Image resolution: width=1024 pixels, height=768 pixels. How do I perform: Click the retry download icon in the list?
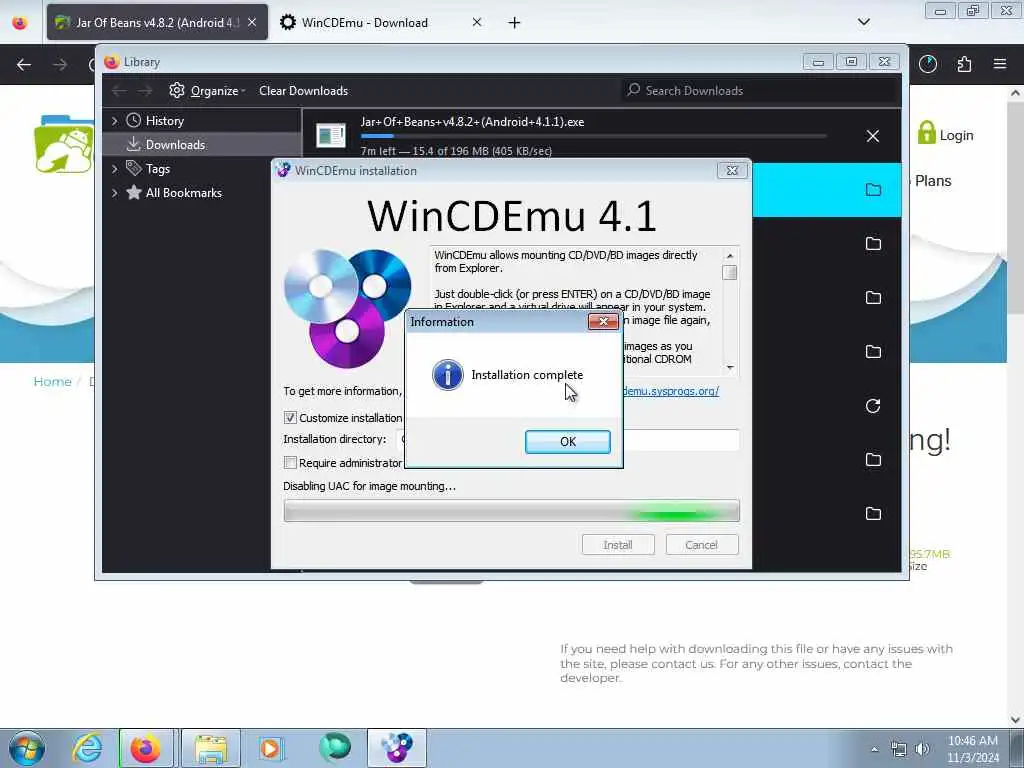click(873, 406)
